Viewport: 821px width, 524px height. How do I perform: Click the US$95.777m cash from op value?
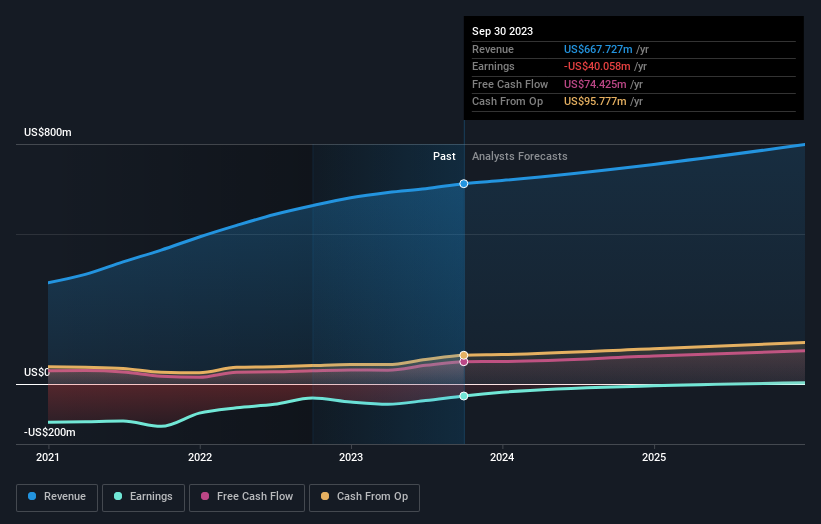pos(595,102)
